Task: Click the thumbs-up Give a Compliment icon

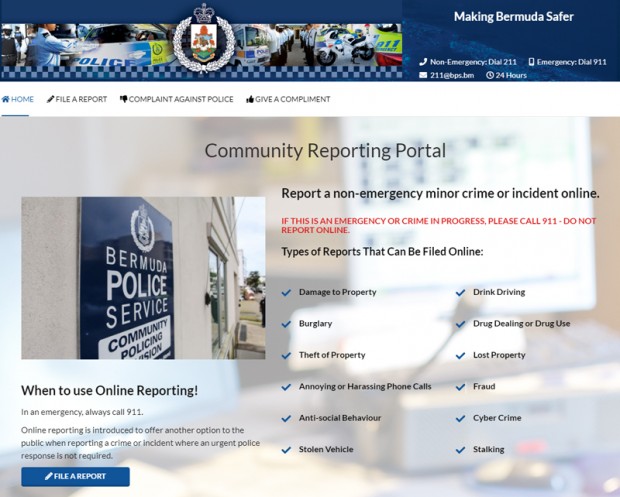Action: coord(250,99)
